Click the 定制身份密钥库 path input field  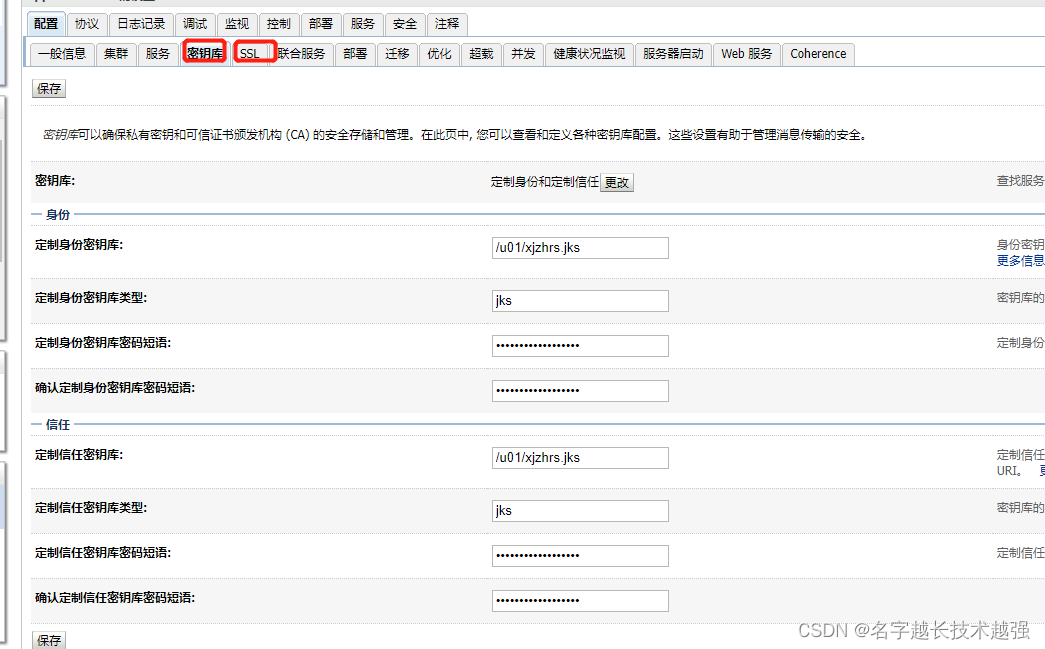(x=580, y=247)
